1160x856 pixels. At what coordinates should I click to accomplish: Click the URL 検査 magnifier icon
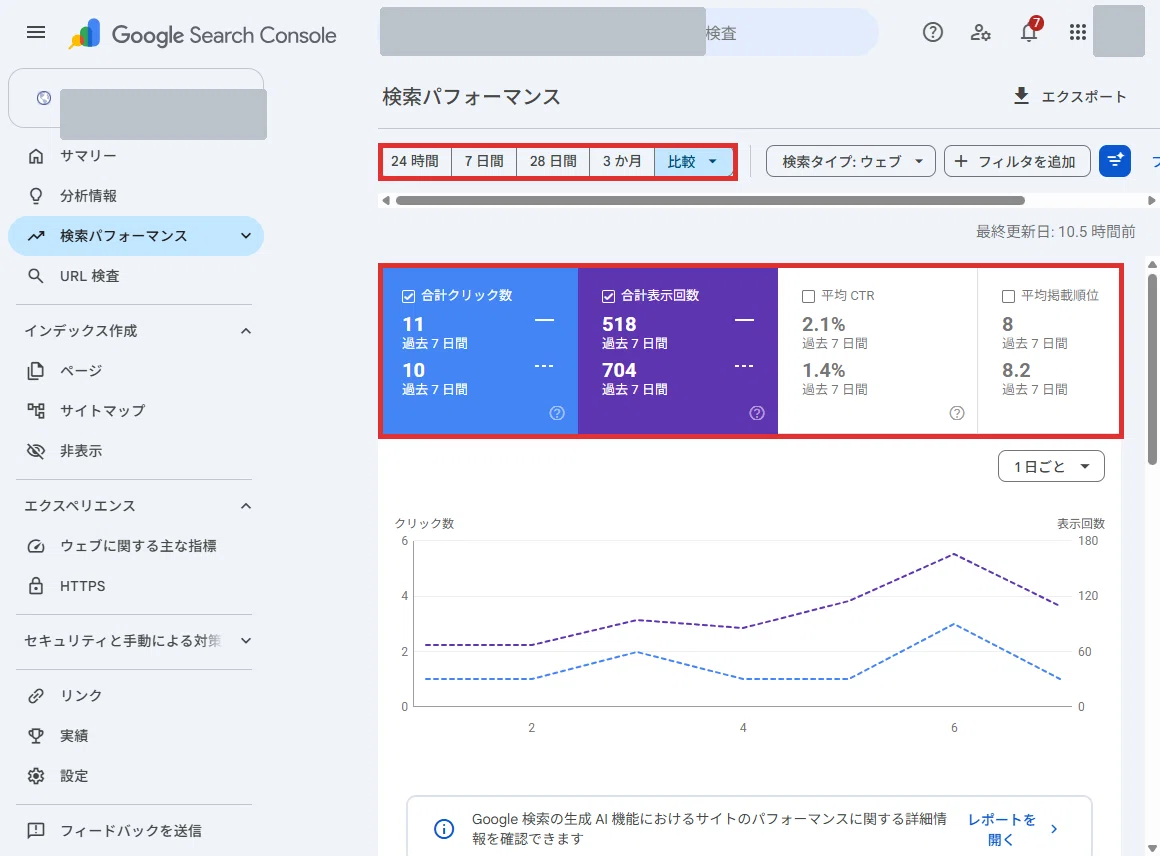(36, 276)
